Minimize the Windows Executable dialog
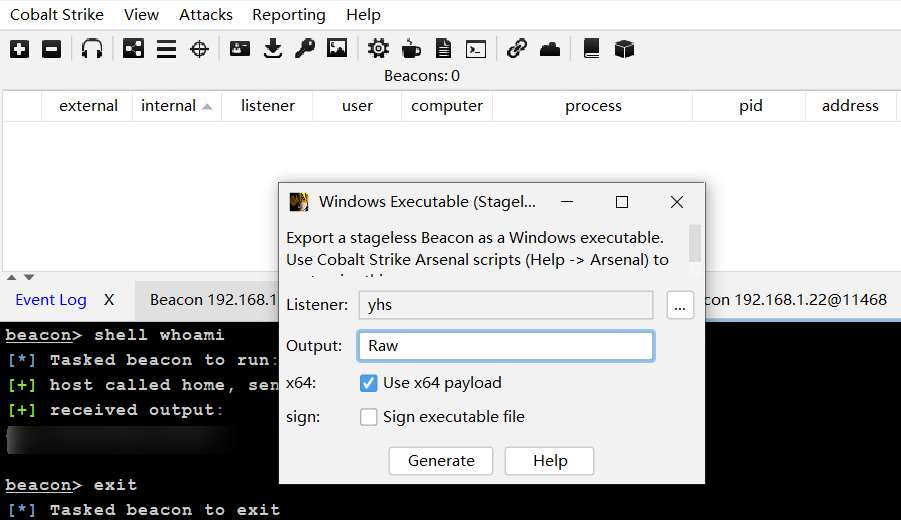The image size is (901, 520). 567,202
